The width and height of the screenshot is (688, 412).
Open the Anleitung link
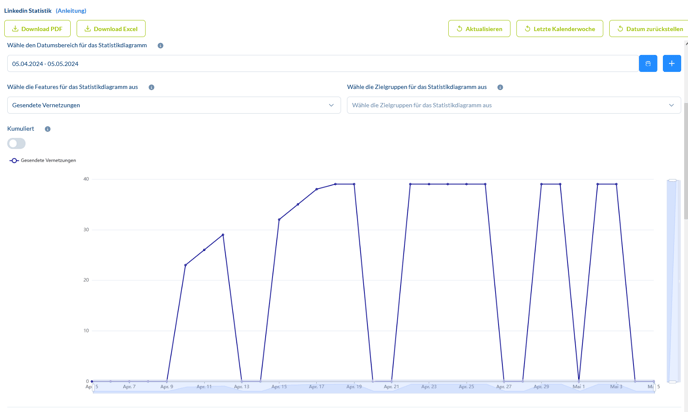[x=71, y=11]
